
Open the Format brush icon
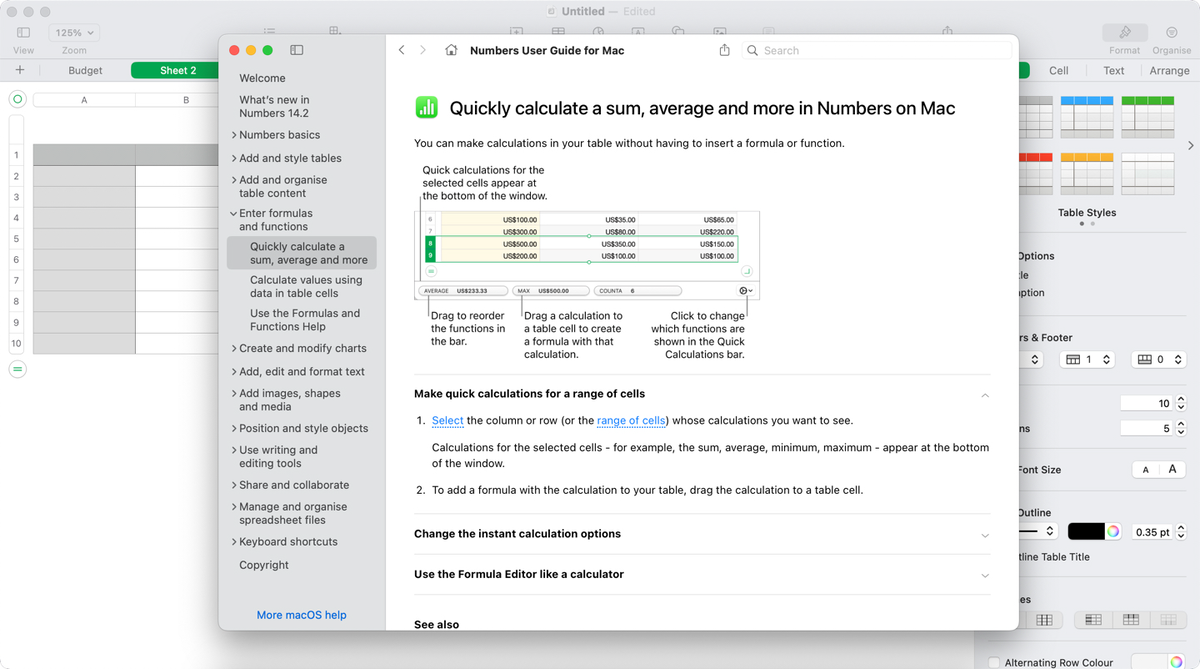point(1125,32)
